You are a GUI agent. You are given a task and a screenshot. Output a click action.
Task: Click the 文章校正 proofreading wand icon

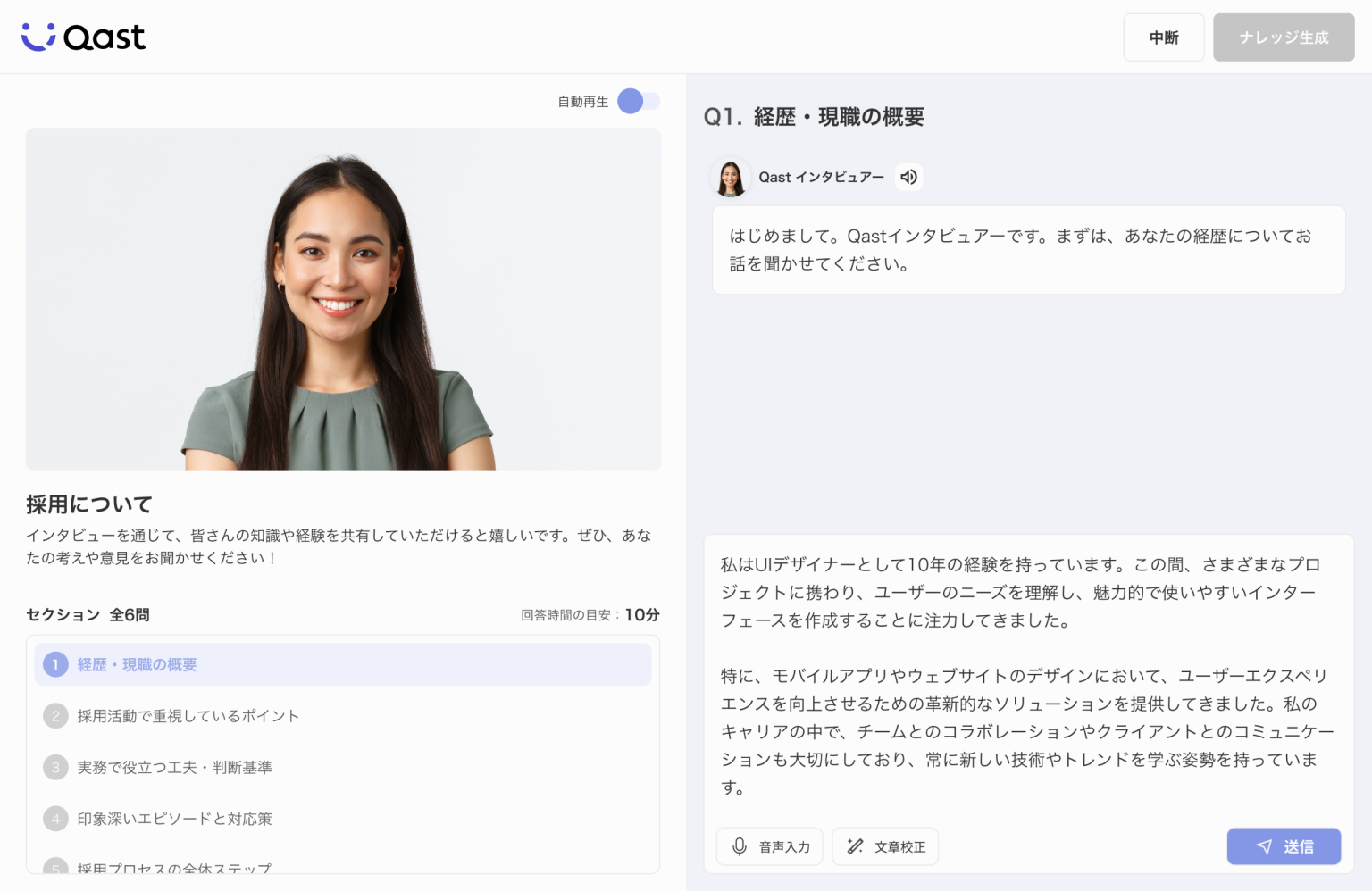(855, 846)
